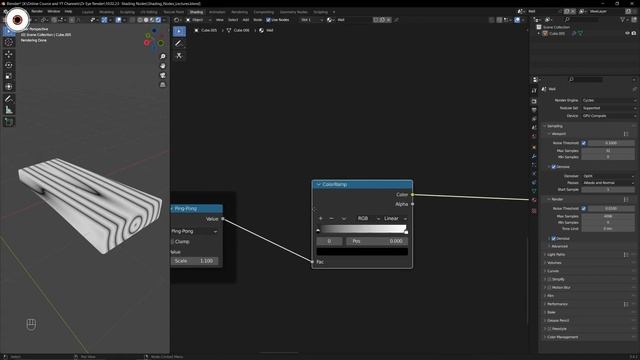Image resolution: width=640 pixels, height=360 pixels.
Task: Open the node editor Node menu
Action: 258,20
